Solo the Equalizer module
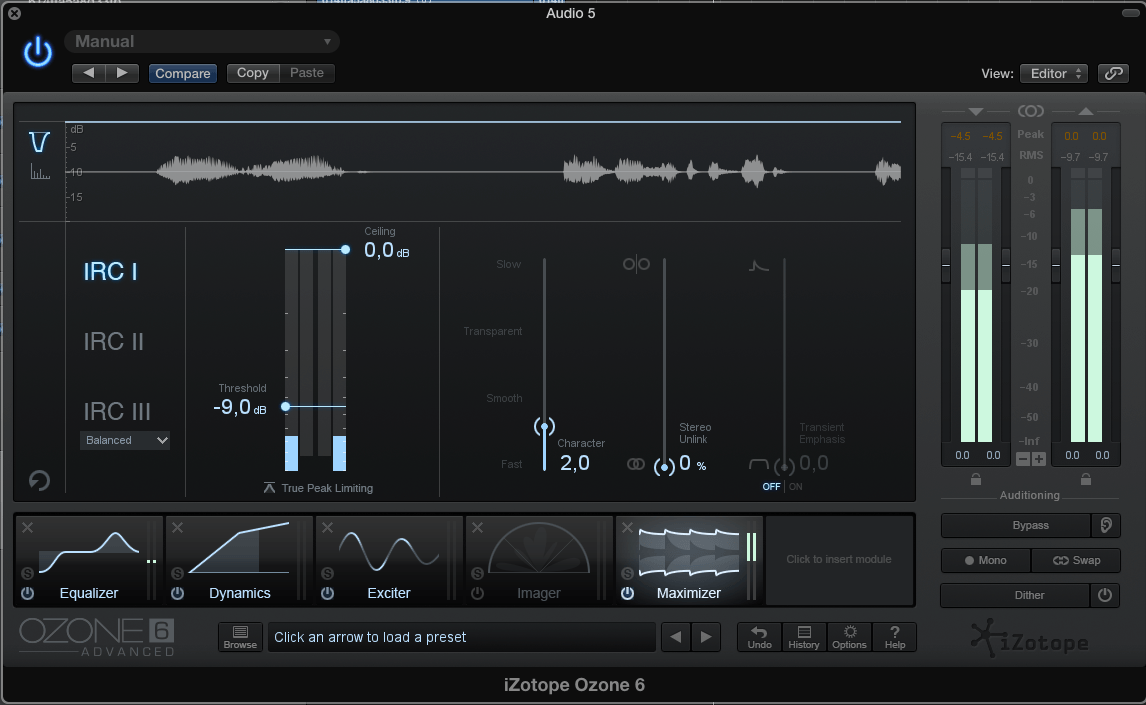 click(28, 573)
